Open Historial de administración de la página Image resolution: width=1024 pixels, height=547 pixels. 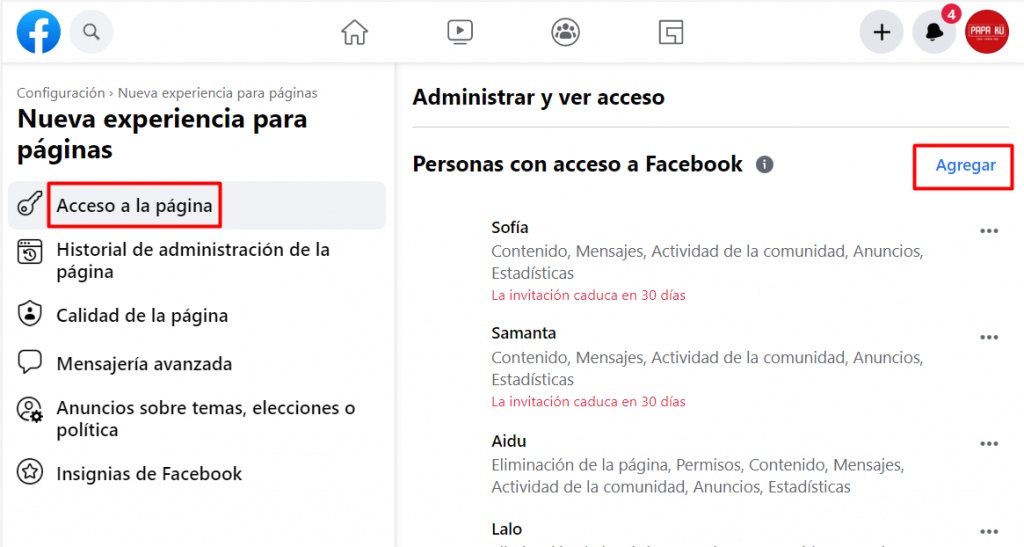(192, 260)
